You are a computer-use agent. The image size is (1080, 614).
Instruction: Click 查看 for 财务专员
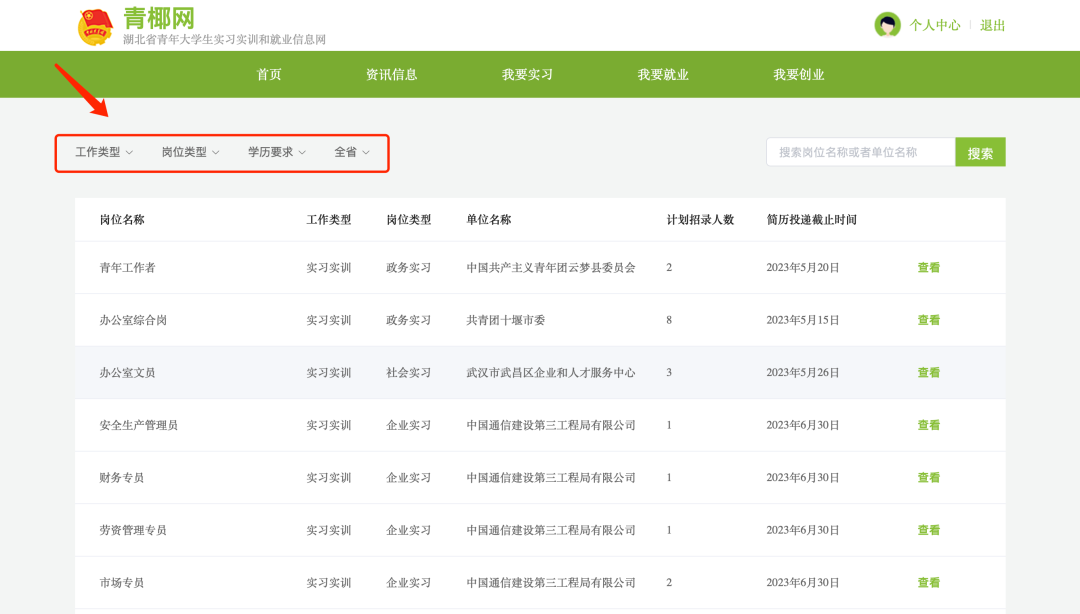click(x=928, y=478)
